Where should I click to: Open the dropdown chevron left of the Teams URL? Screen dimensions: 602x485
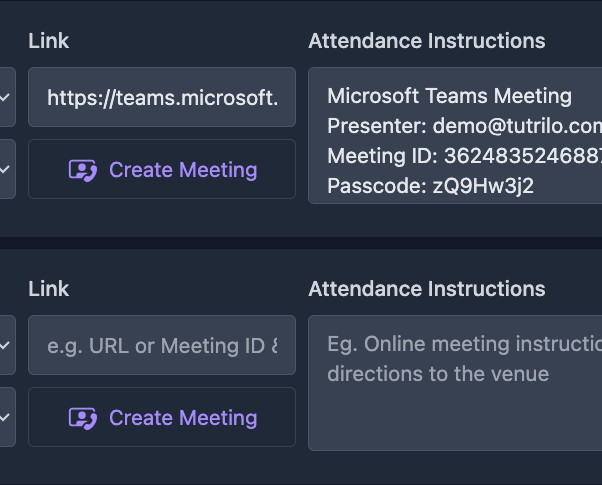pyautogui.click(x=5, y=97)
